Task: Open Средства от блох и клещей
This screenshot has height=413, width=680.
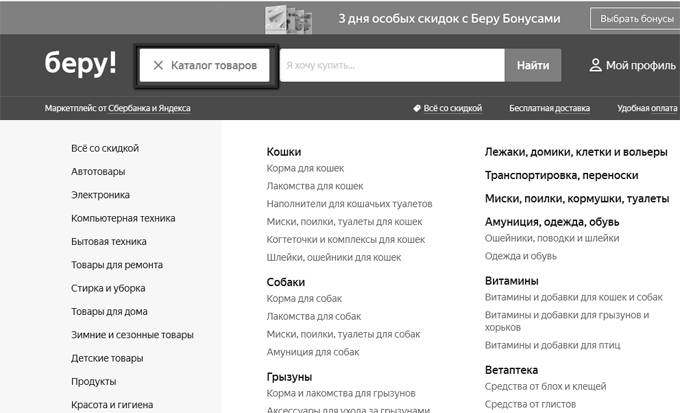Action: click(x=544, y=386)
